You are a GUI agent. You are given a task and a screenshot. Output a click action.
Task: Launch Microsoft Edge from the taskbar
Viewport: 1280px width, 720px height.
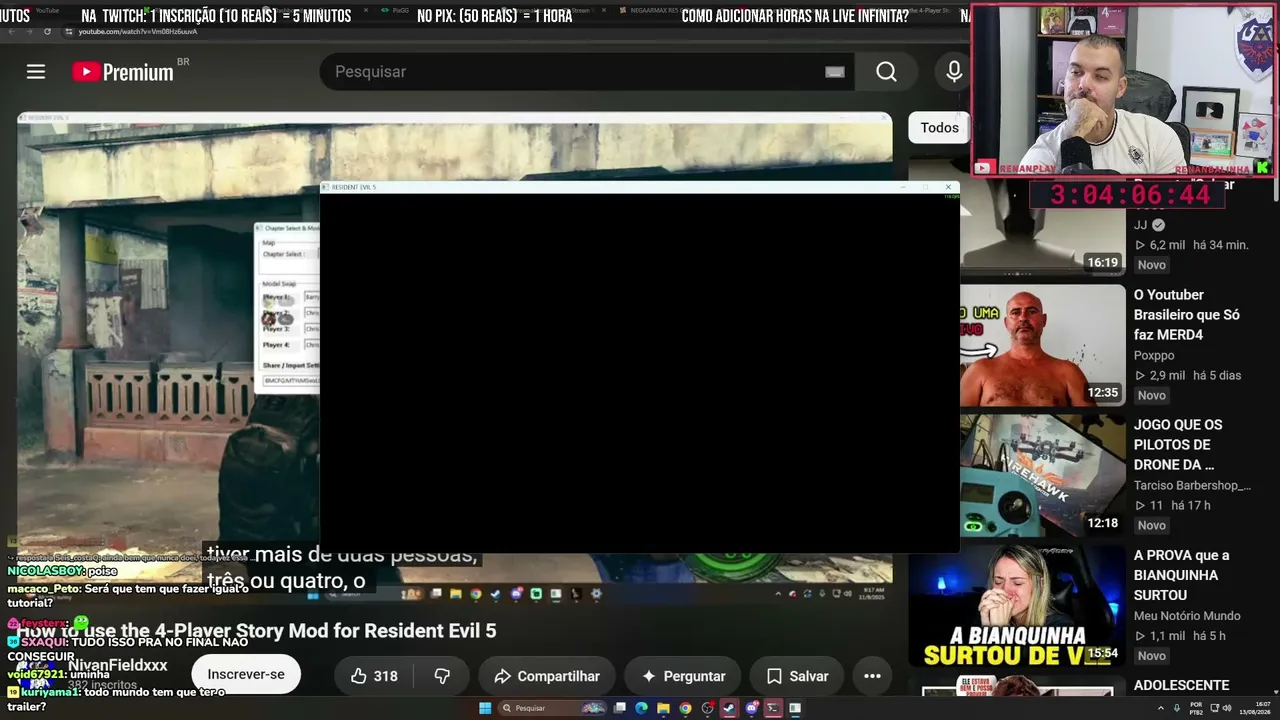coord(642,708)
